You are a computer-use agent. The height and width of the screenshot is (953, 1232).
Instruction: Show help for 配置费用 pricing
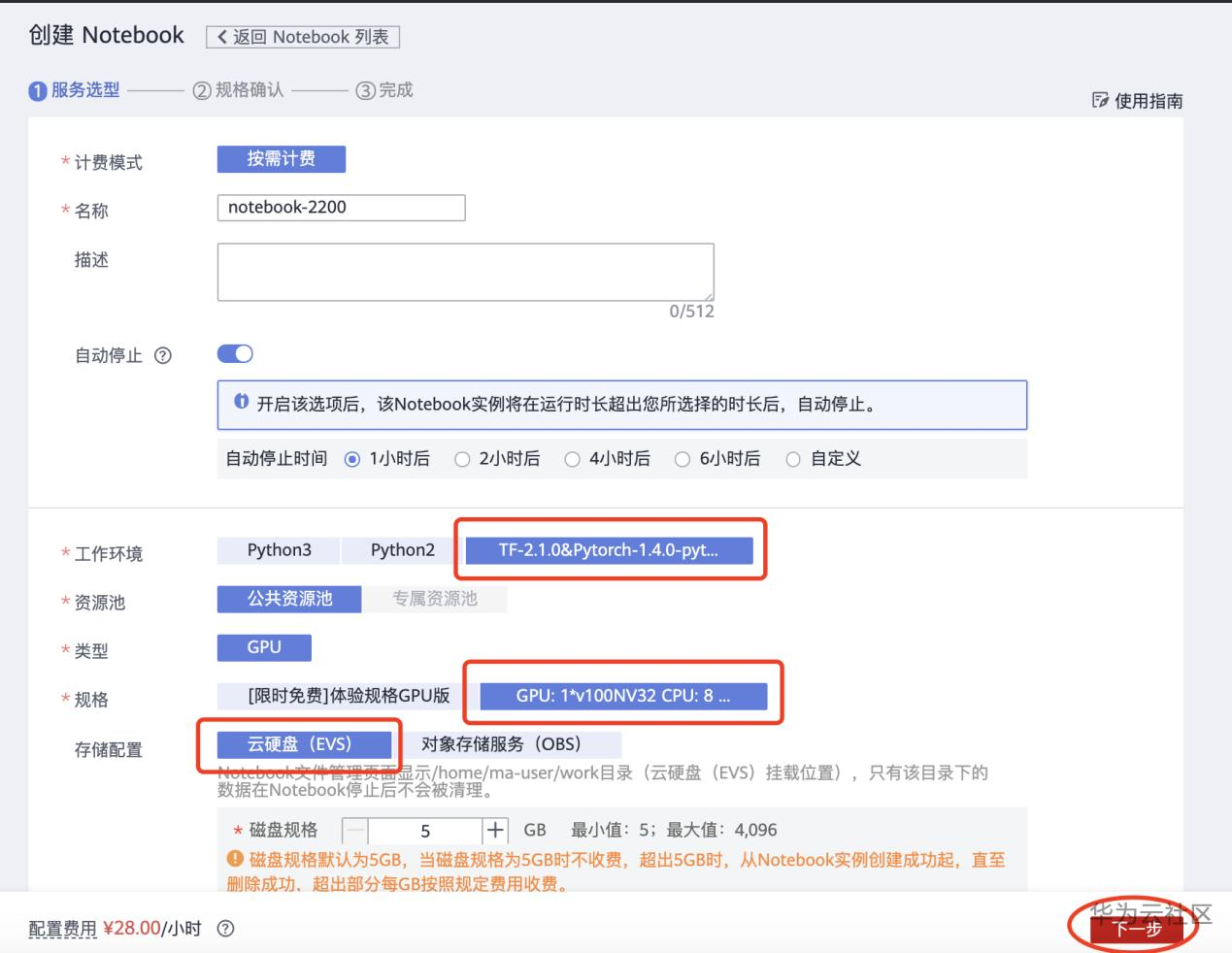coord(225,929)
